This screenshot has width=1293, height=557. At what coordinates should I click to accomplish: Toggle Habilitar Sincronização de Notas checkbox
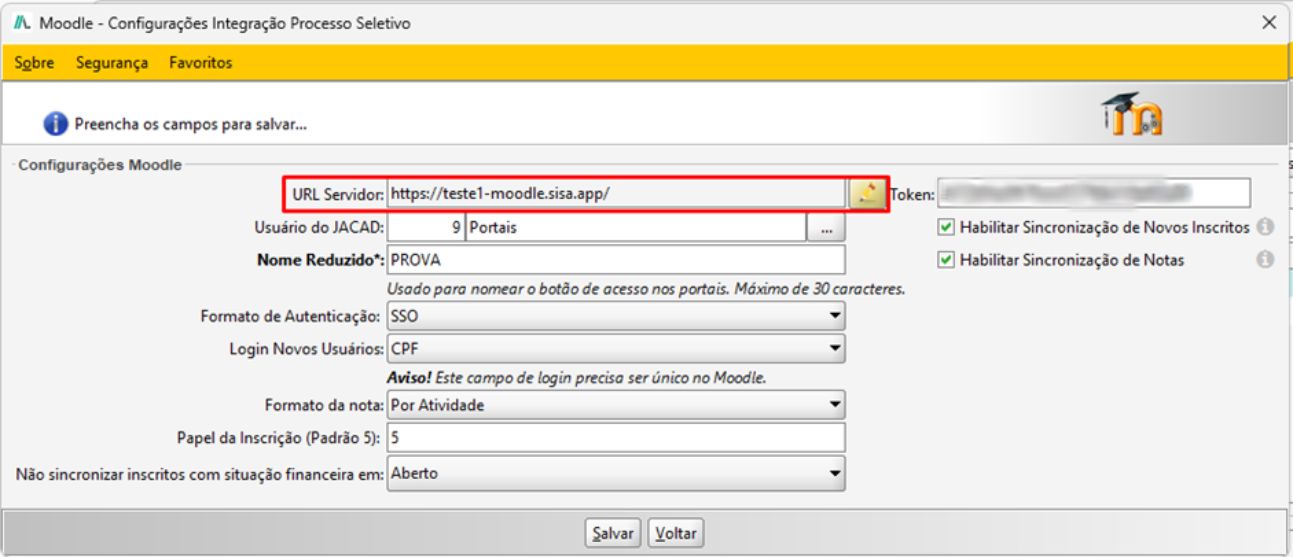click(x=946, y=260)
